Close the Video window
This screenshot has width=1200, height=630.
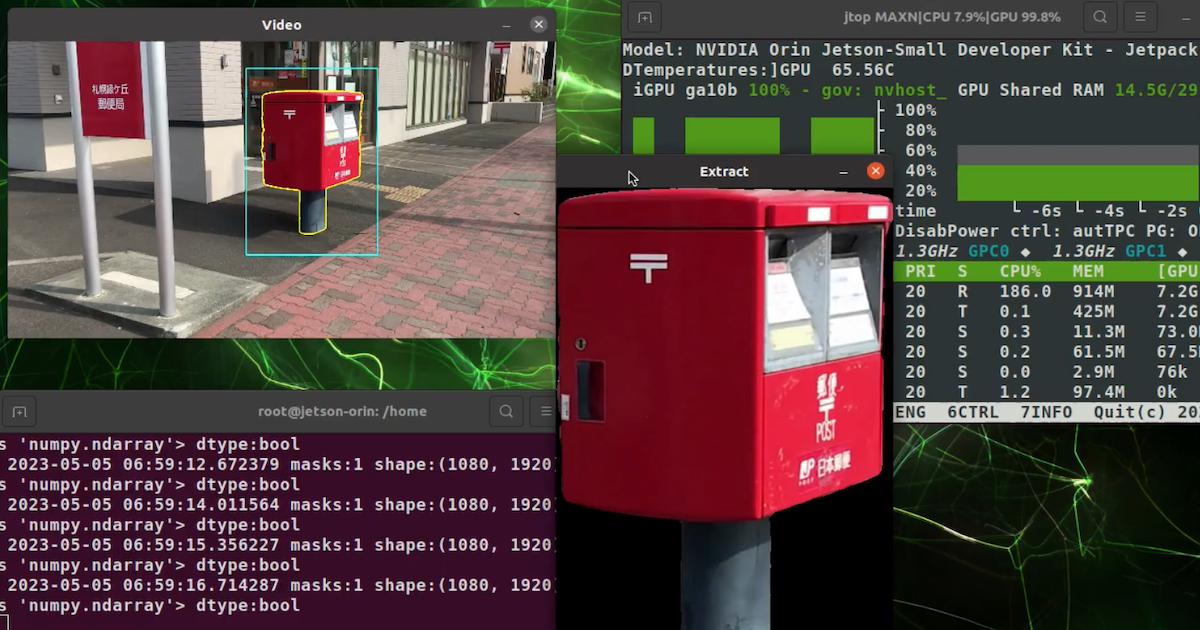[539, 25]
